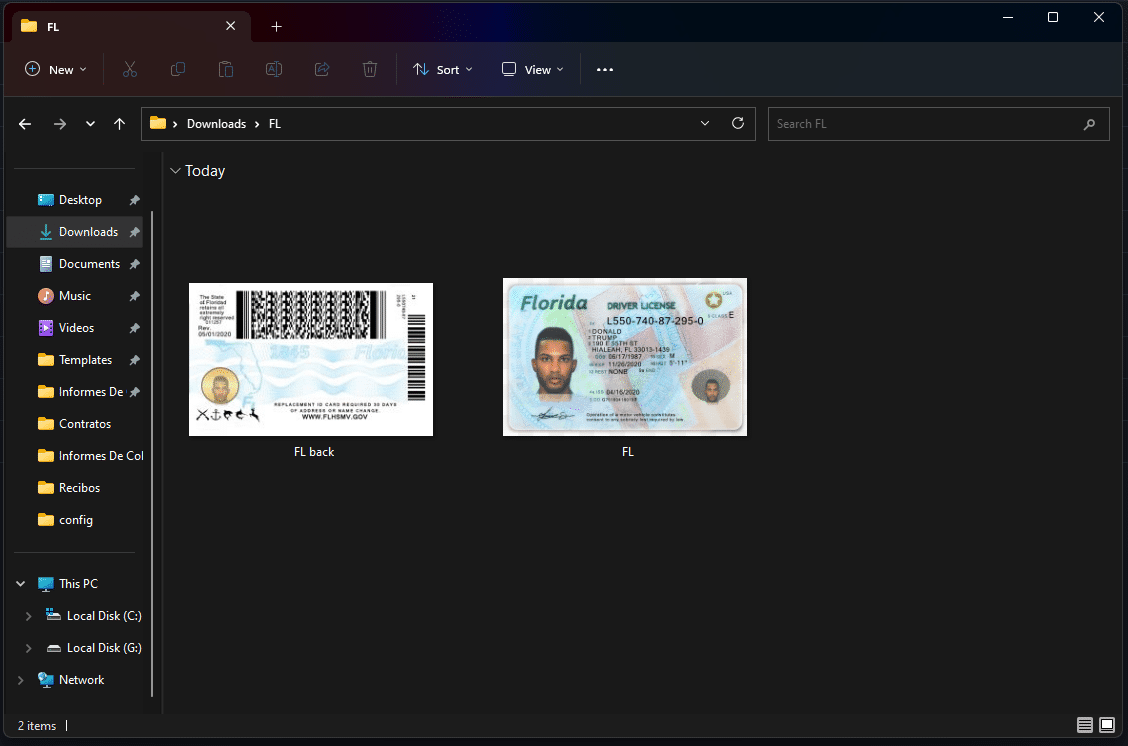Open the See more ellipsis menu

[x=605, y=69]
